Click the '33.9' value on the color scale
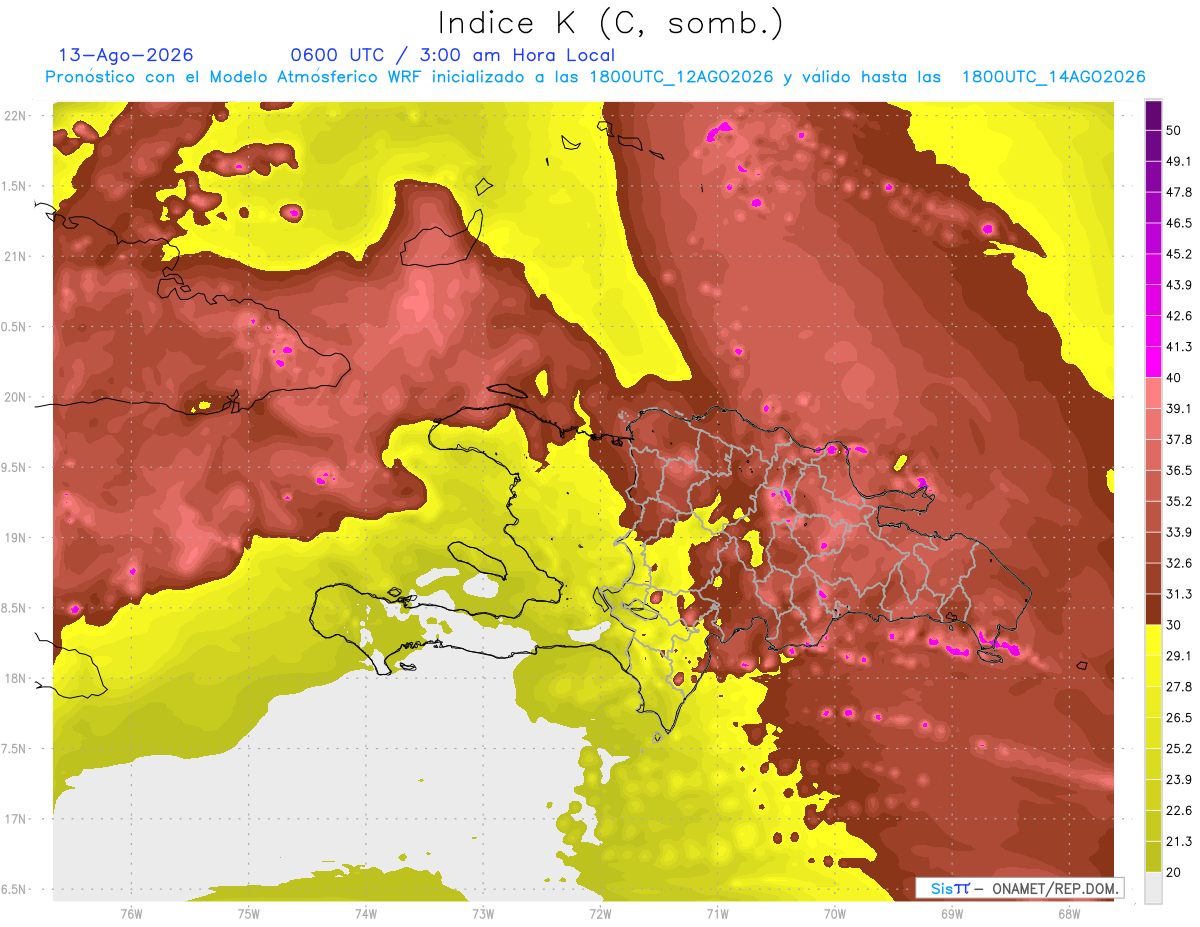 [x=1179, y=532]
